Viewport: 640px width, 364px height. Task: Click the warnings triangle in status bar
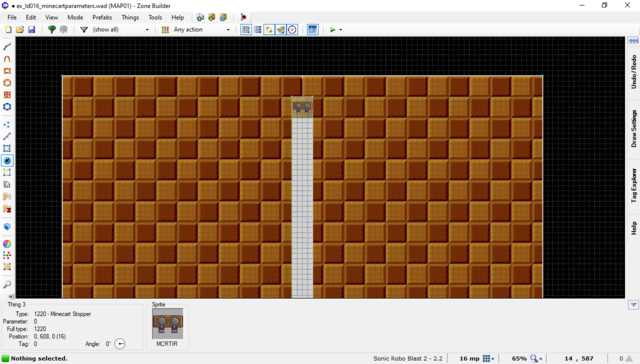[629, 358]
